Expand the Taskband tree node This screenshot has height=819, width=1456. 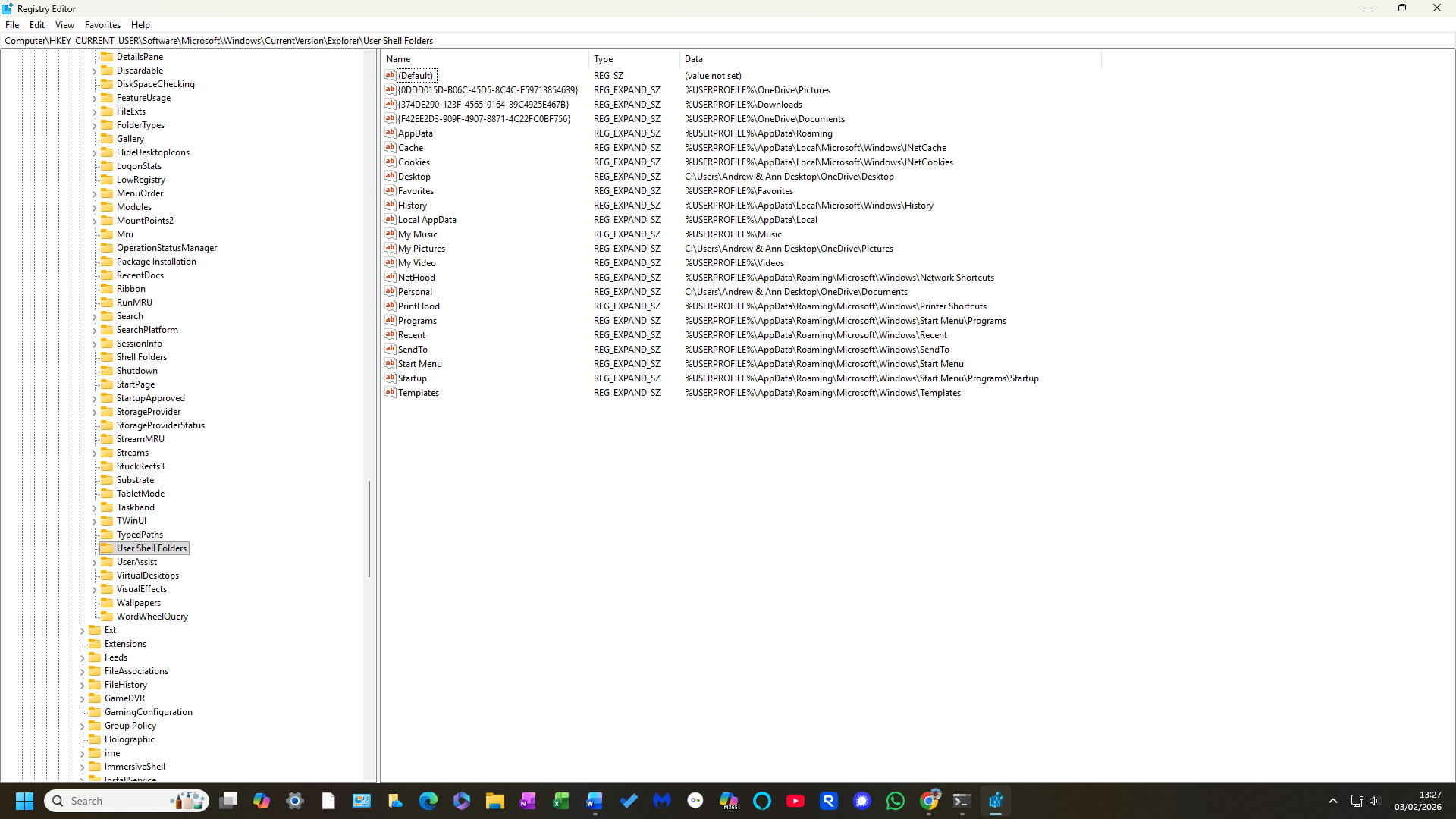(x=95, y=507)
